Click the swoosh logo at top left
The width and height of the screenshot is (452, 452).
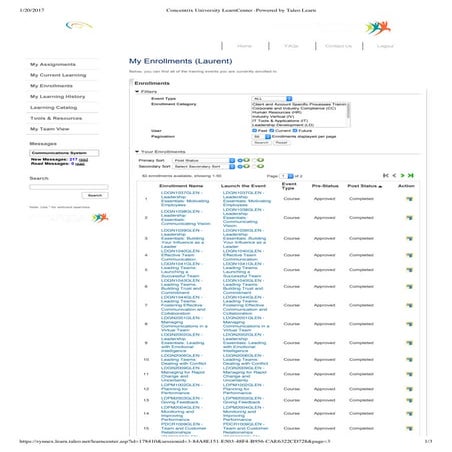pyautogui.click(x=79, y=25)
